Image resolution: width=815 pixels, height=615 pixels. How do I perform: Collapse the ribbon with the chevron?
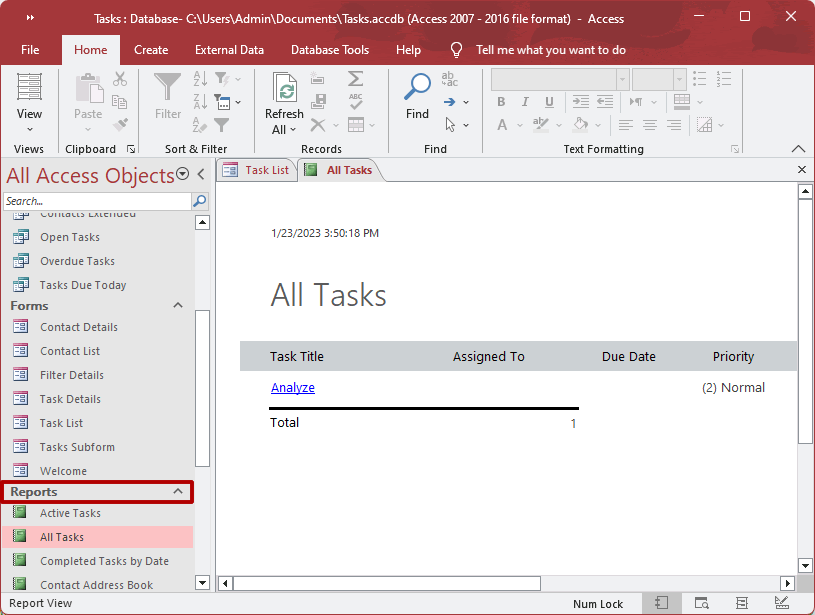[x=798, y=148]
